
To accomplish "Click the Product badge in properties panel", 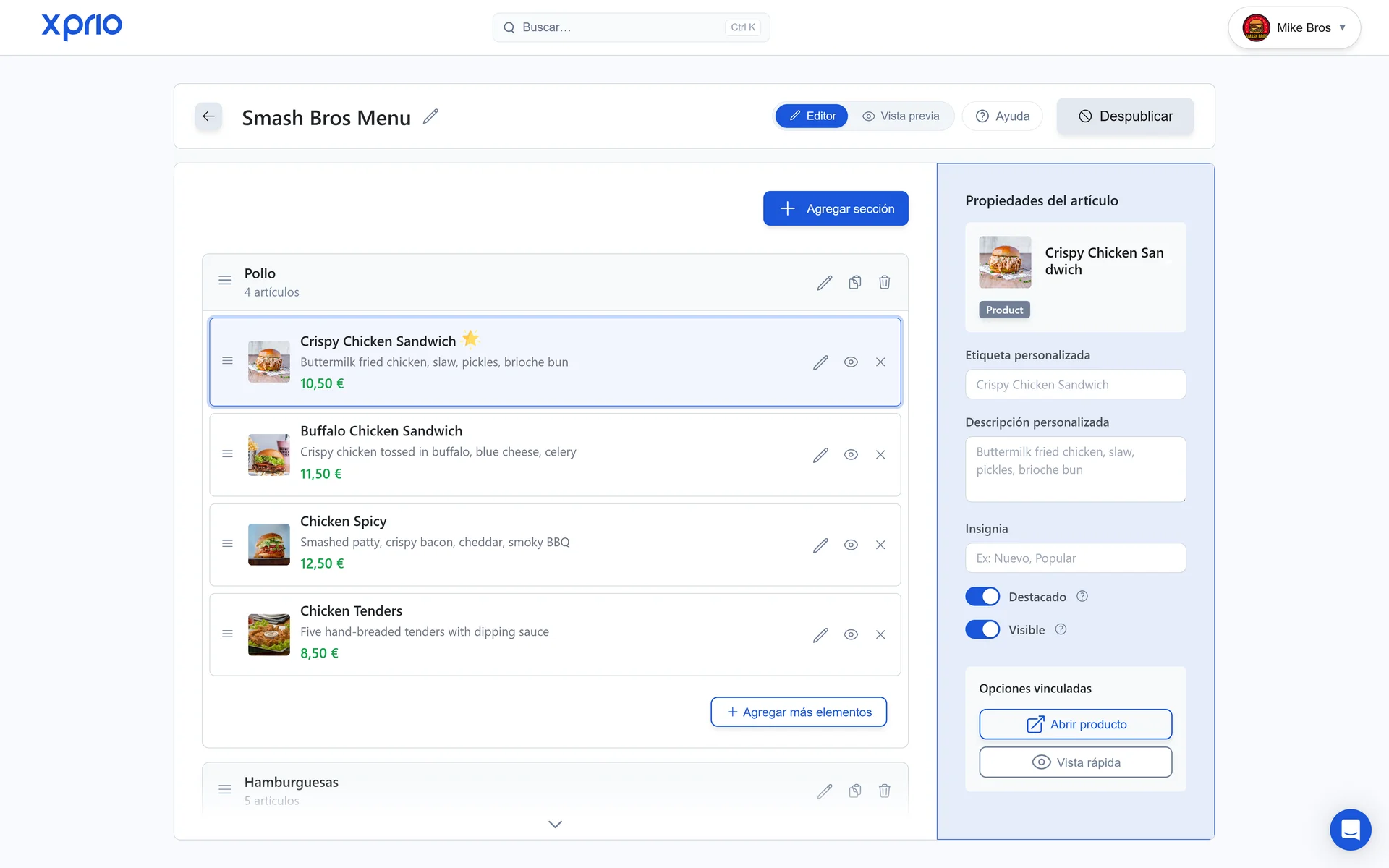I will (x=1005, y=310).
